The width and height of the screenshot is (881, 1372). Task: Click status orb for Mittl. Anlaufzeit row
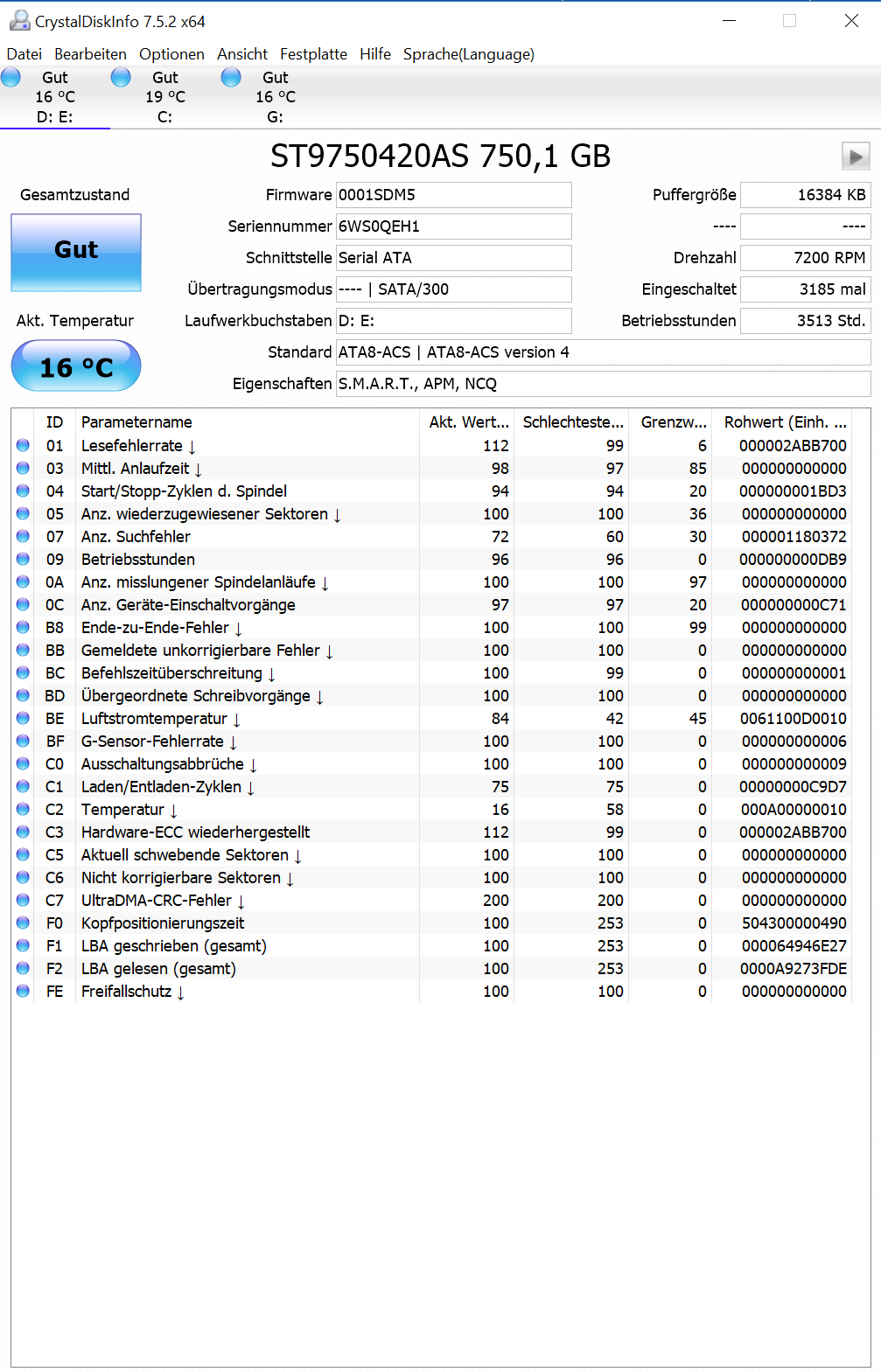point(23,469)
